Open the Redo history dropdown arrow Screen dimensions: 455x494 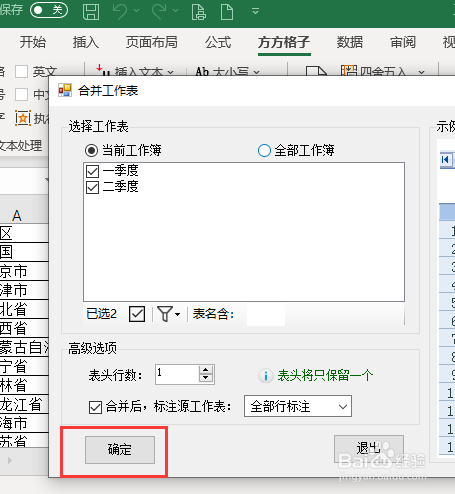(176, 11)
